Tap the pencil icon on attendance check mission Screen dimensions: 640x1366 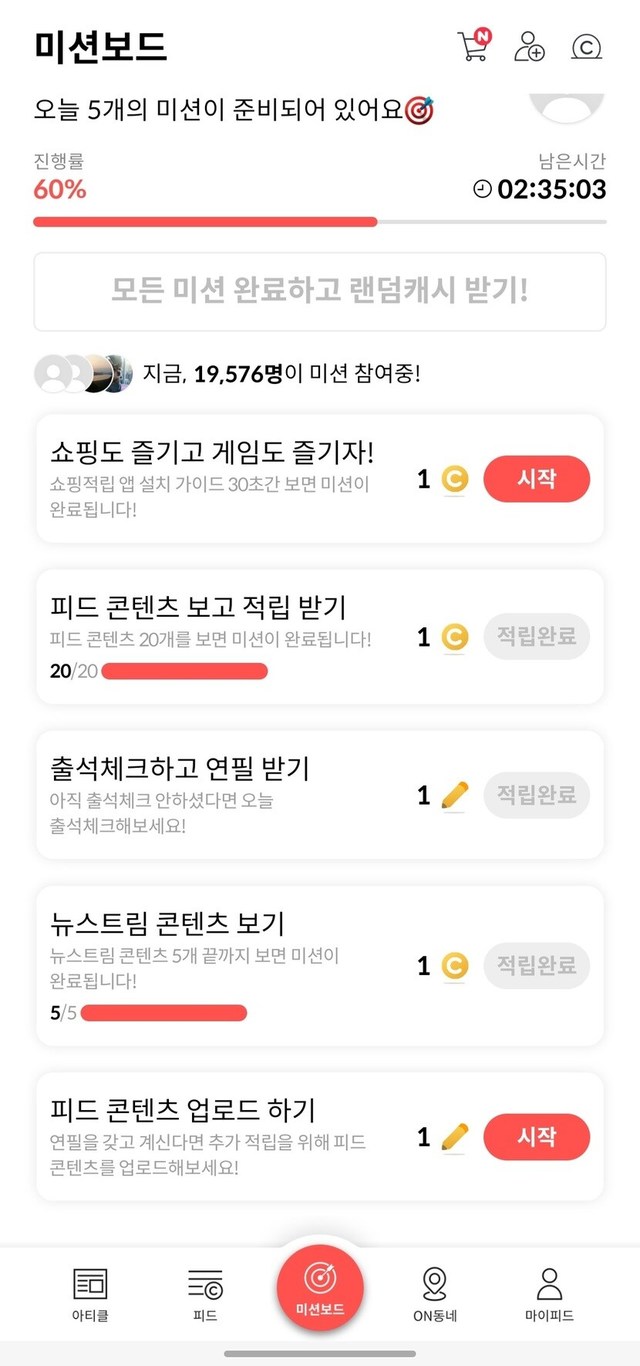click(454, 796)
